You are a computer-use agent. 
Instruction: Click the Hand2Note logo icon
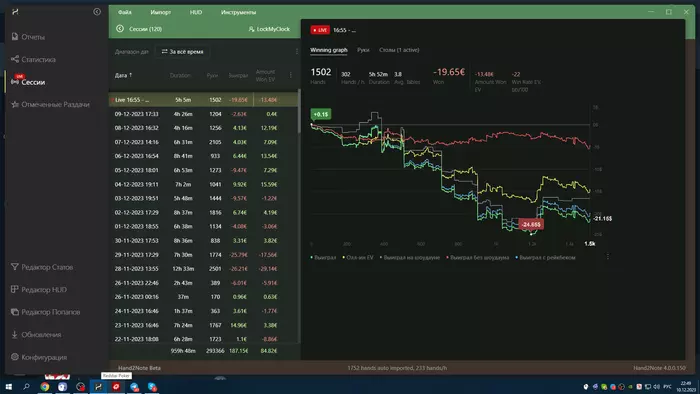pos(15,12)
